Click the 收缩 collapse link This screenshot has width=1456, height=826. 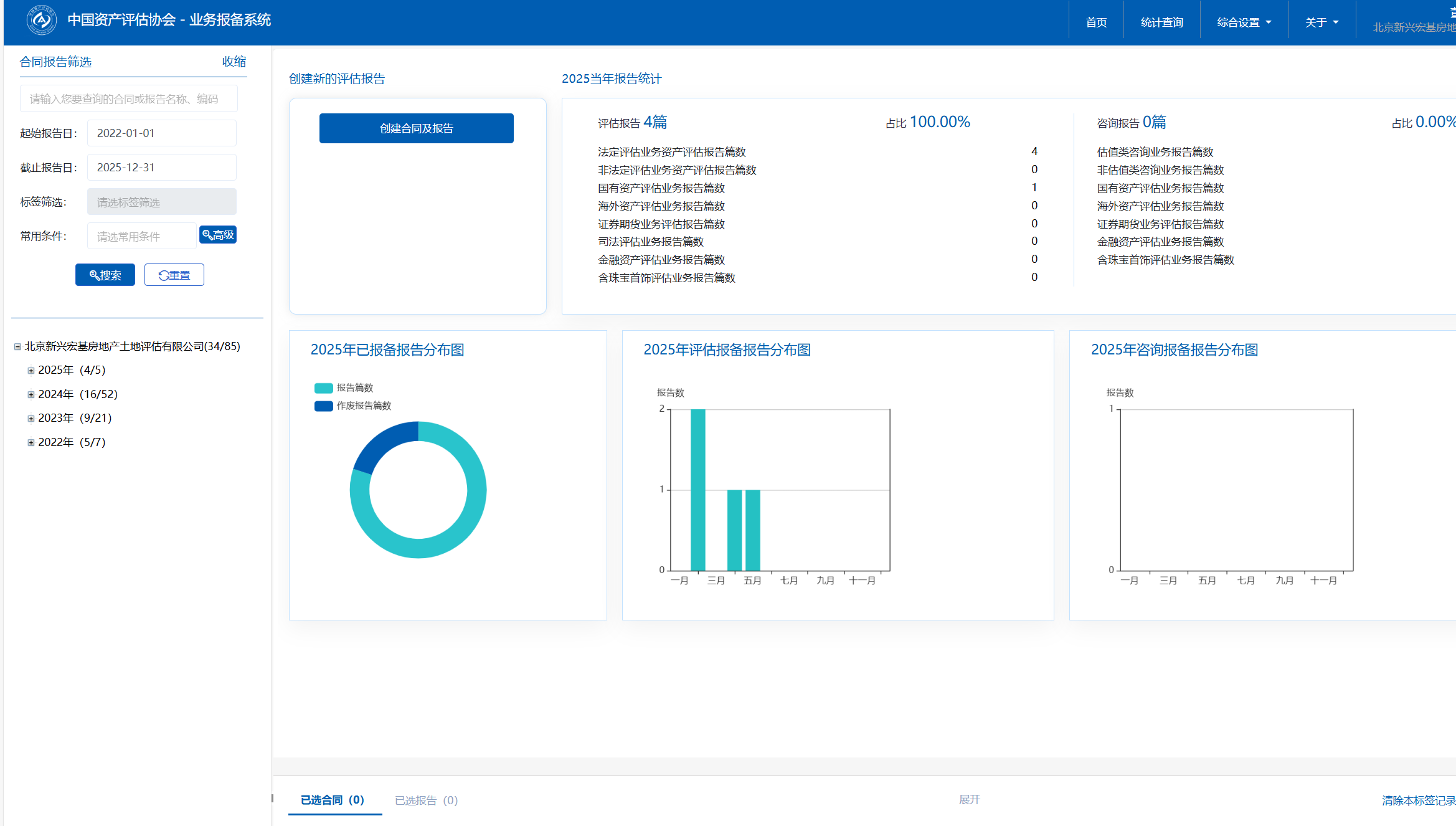234,62
